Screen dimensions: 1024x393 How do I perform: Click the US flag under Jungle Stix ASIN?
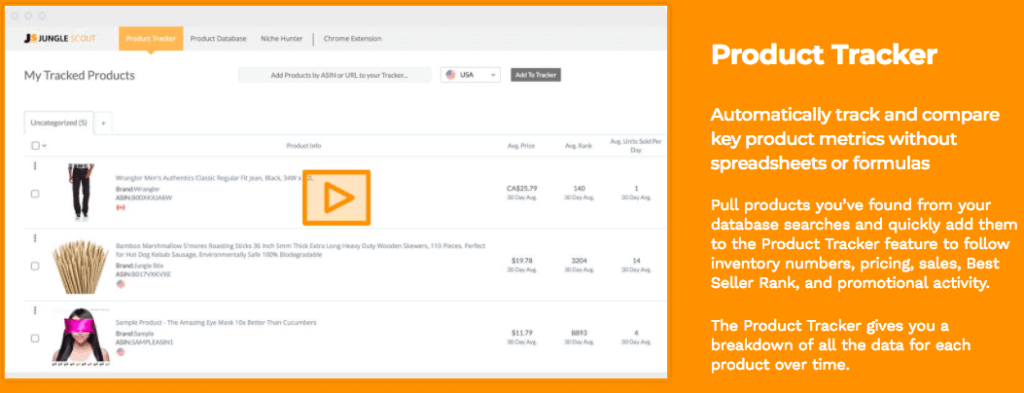pos(120,284)
